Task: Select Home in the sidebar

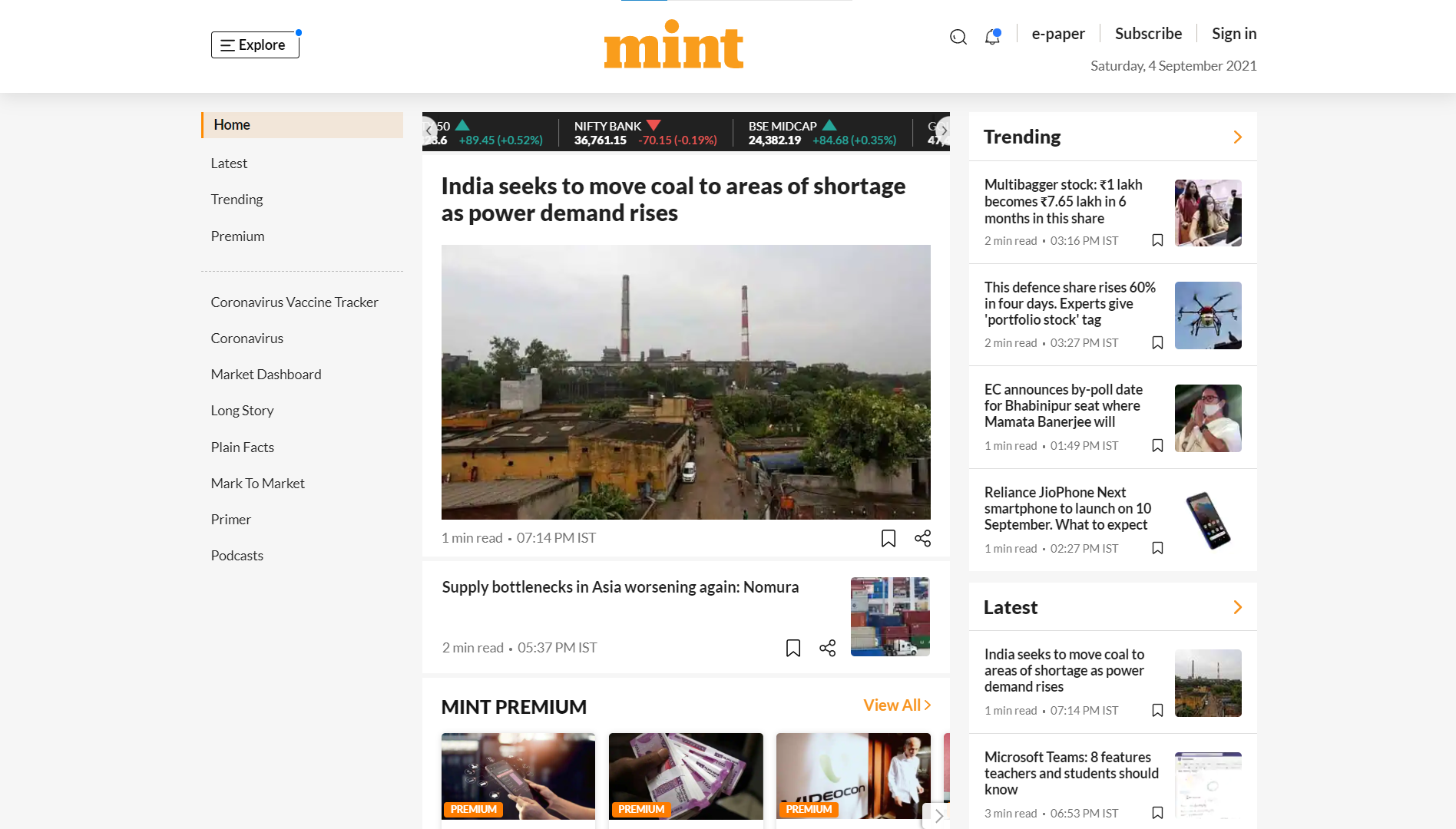Action: click(302, 125)
